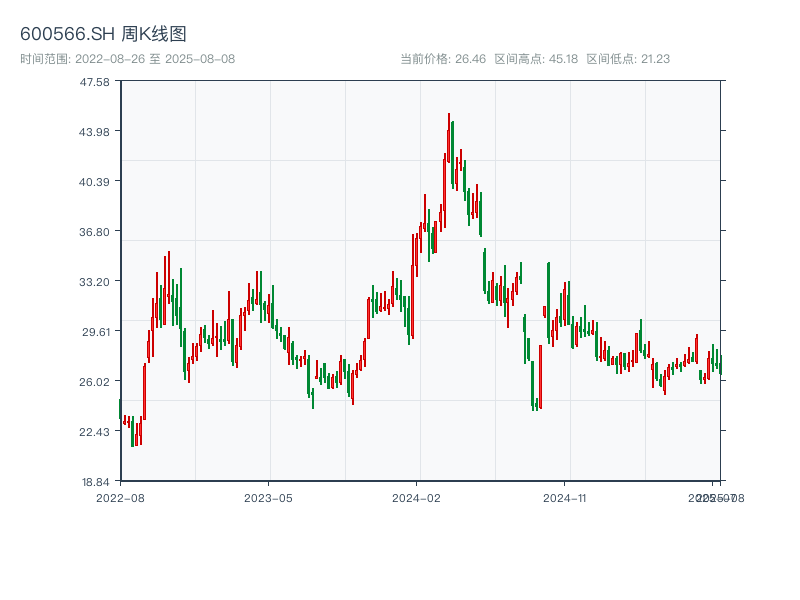Select the 2024-11 x-axis date label
Screen dimensions: 800x600
566,497
